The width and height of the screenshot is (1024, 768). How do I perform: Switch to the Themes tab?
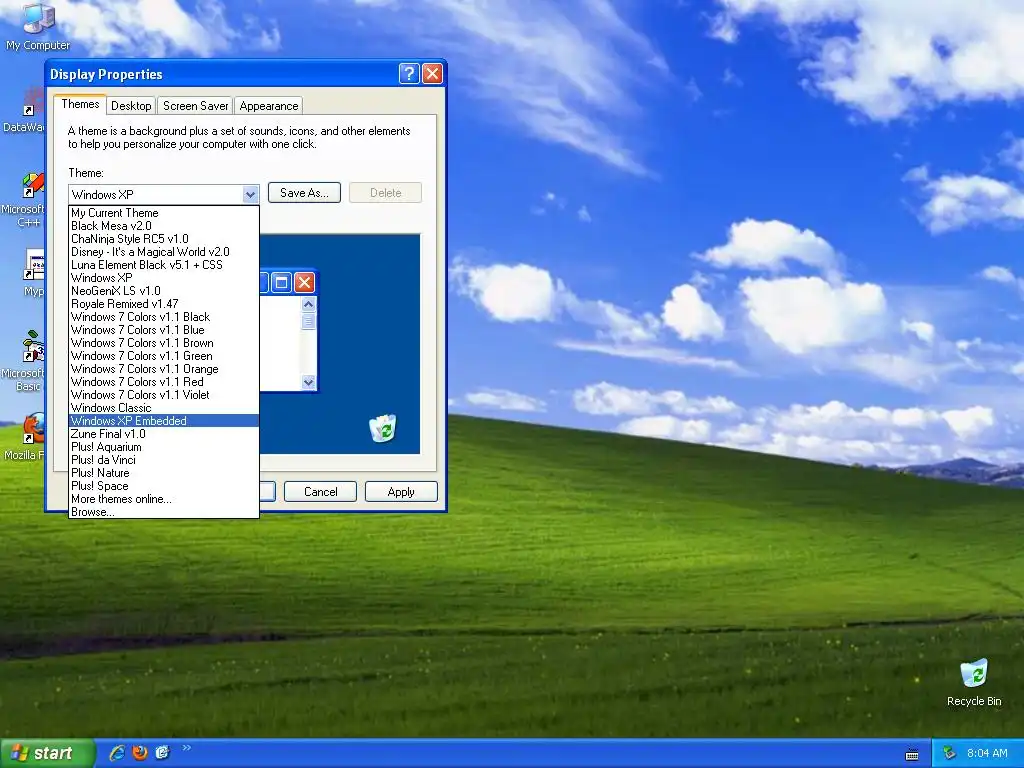point(80,104)
